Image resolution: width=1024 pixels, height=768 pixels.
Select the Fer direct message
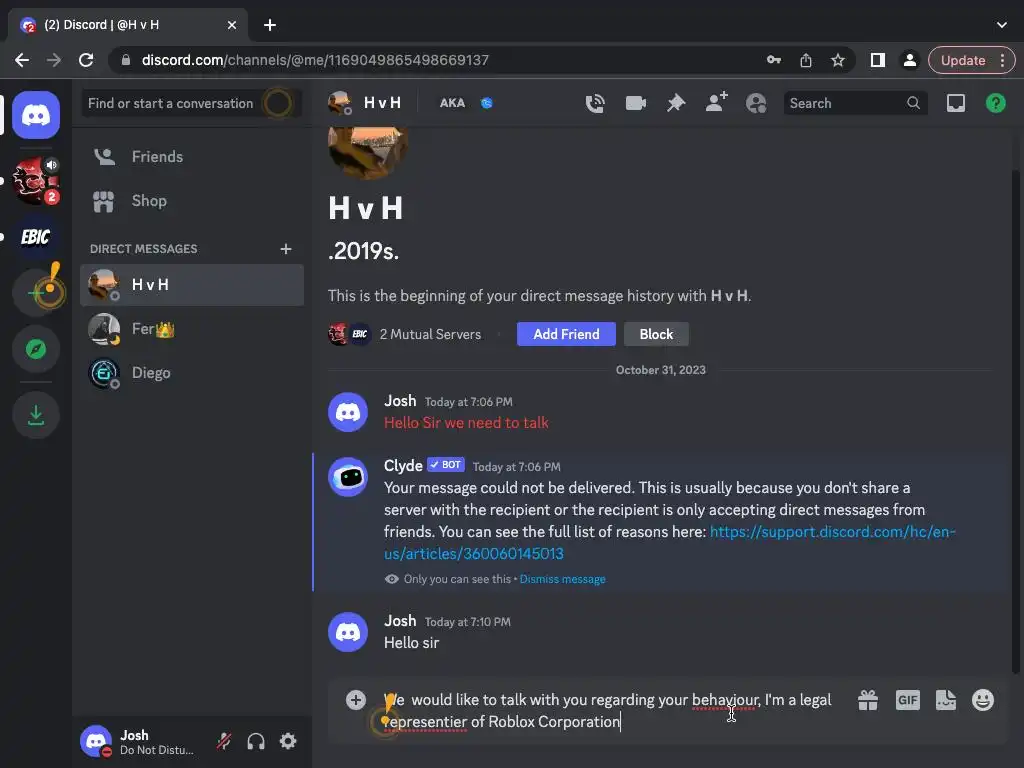click(x=192, y=329)
